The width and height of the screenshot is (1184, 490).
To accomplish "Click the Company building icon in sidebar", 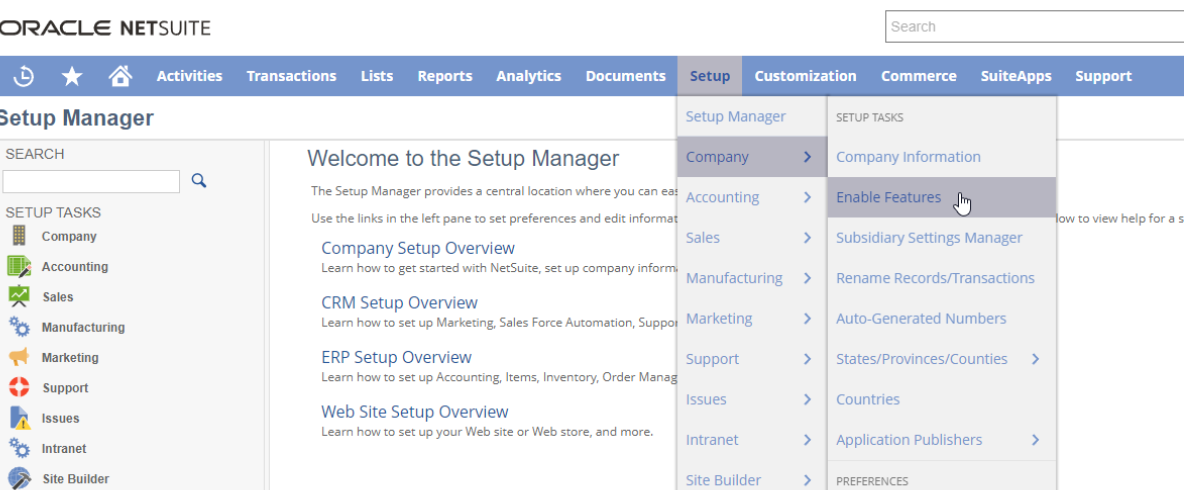I will coord(18,236).
